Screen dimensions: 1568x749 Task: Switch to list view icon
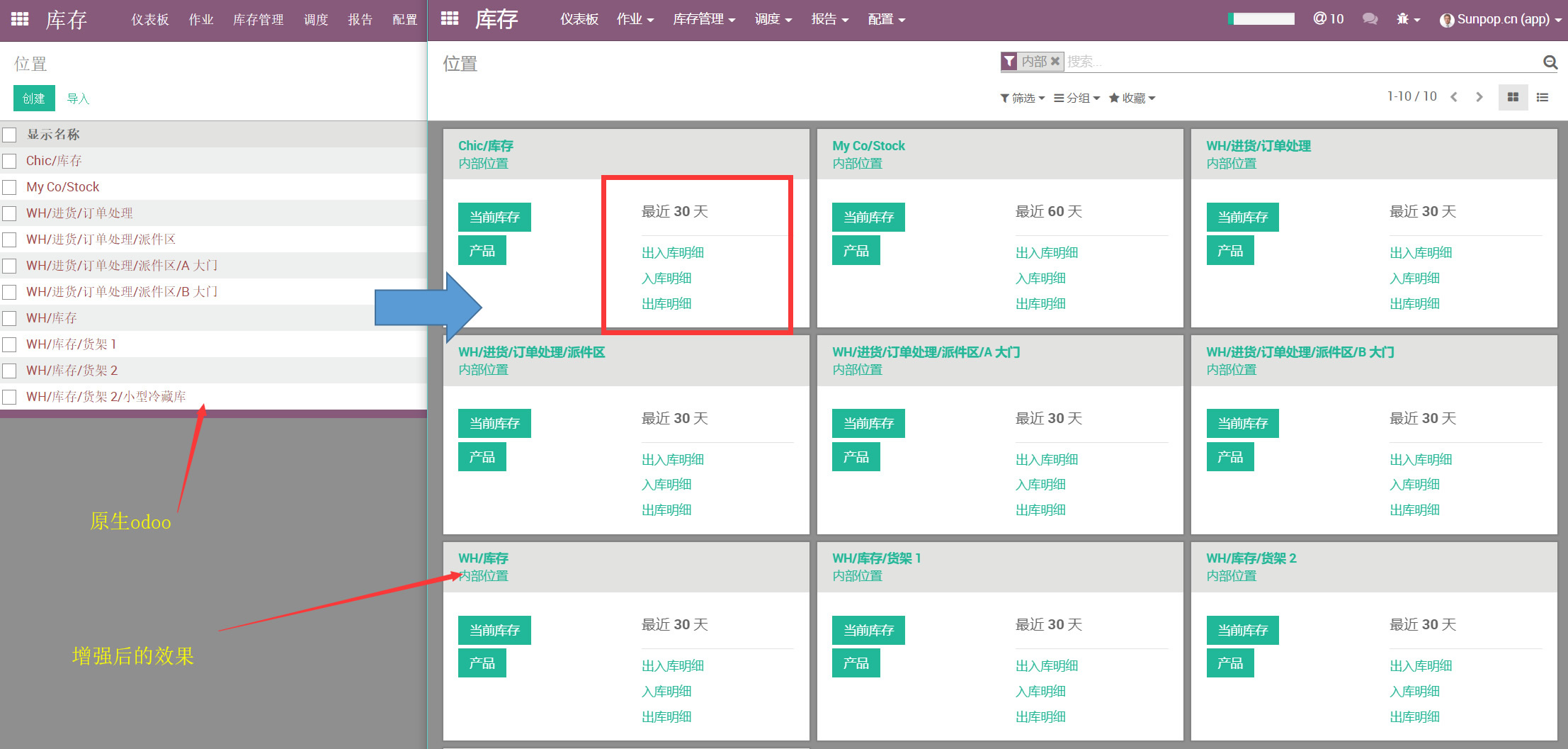(x=1542, y=97)
